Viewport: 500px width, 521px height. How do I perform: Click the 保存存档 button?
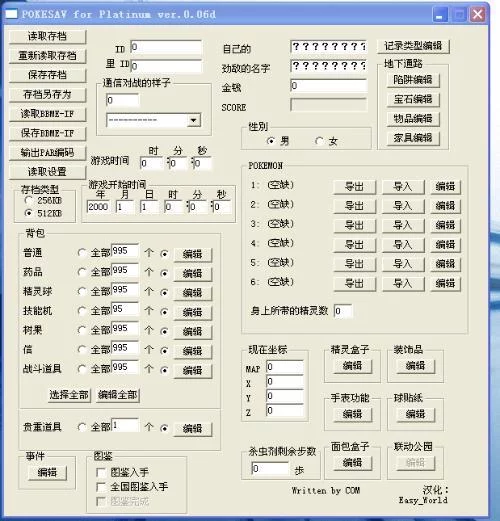pyautogui.click(x=47, y=75)
